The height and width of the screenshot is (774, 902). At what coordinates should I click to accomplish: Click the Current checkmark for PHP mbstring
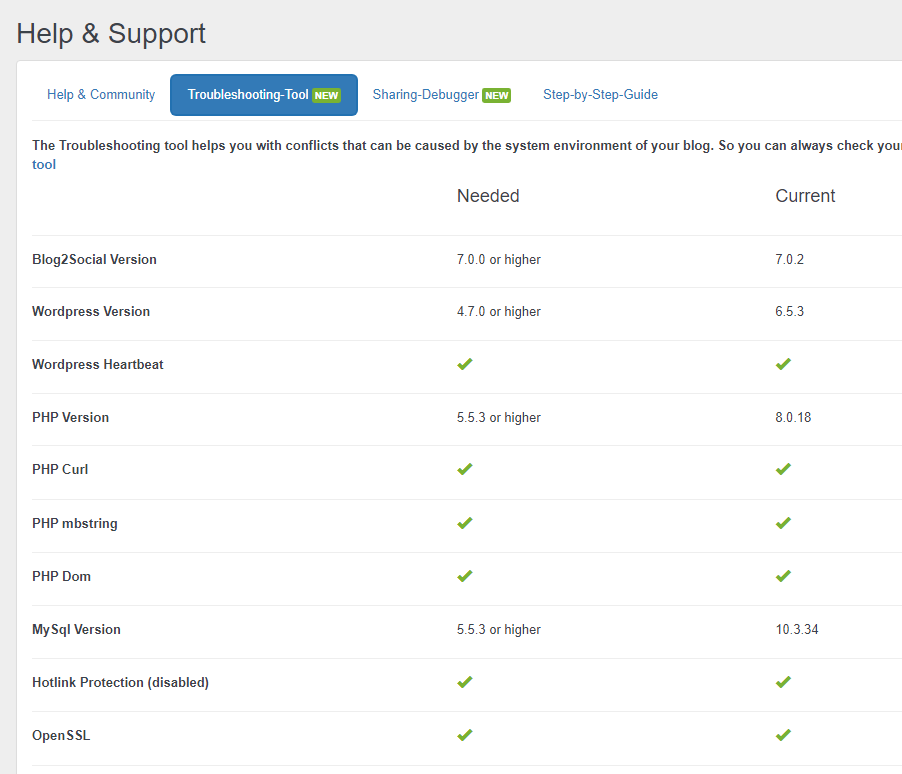(x=783, y=523)
